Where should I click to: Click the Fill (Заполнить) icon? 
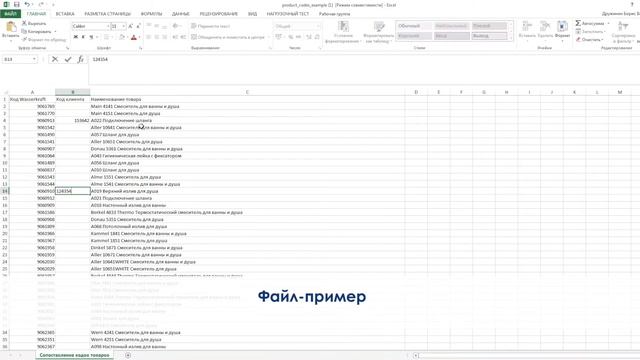[578, 31]
